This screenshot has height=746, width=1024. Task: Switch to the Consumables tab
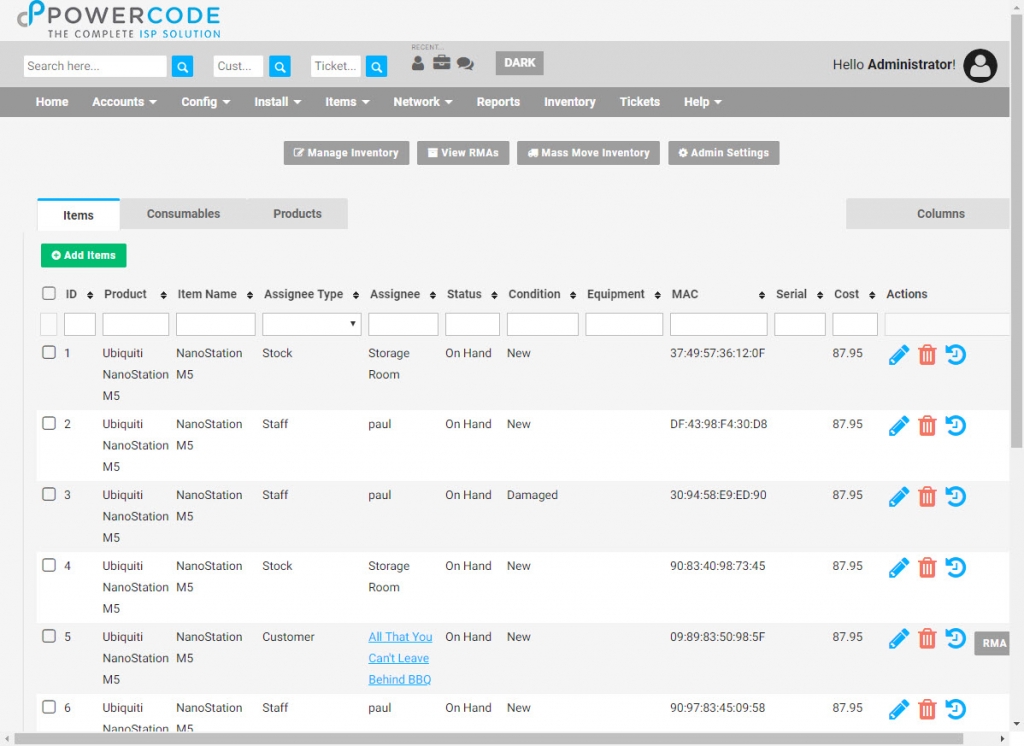coord(183,213)
